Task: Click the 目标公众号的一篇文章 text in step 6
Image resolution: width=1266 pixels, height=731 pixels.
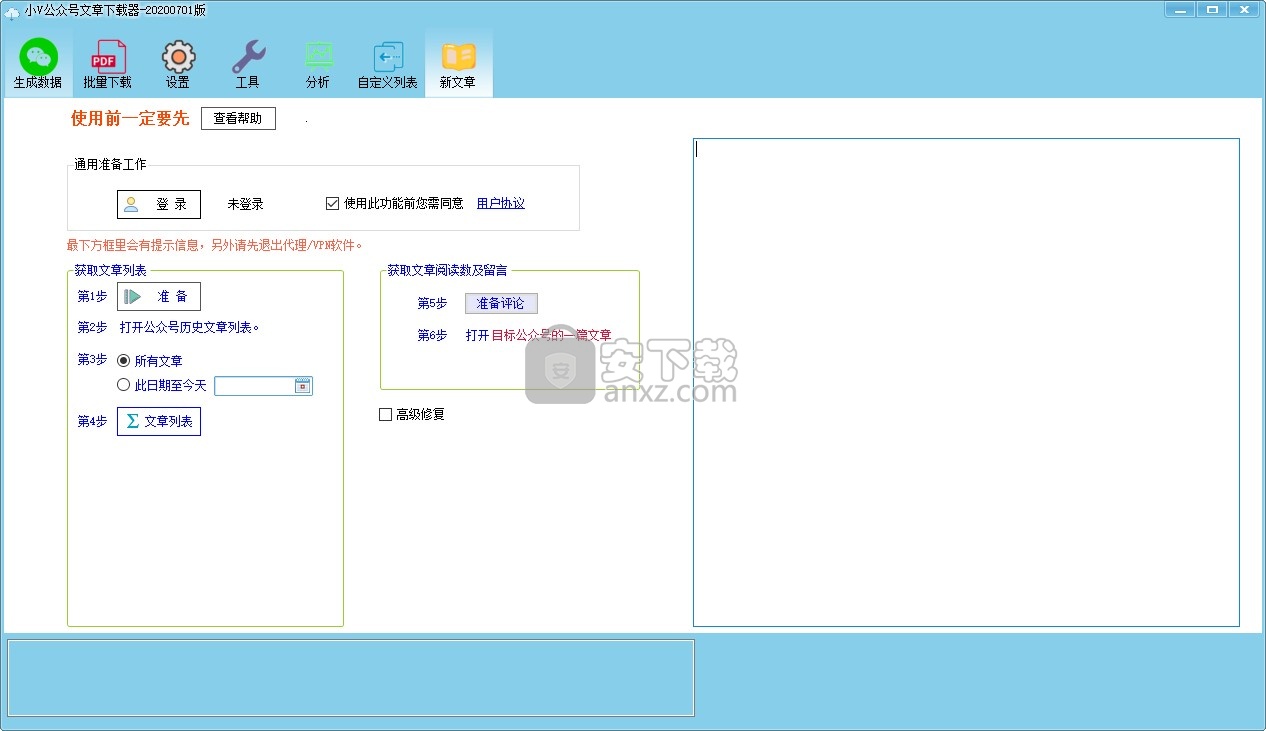Action: coord(551,335)
